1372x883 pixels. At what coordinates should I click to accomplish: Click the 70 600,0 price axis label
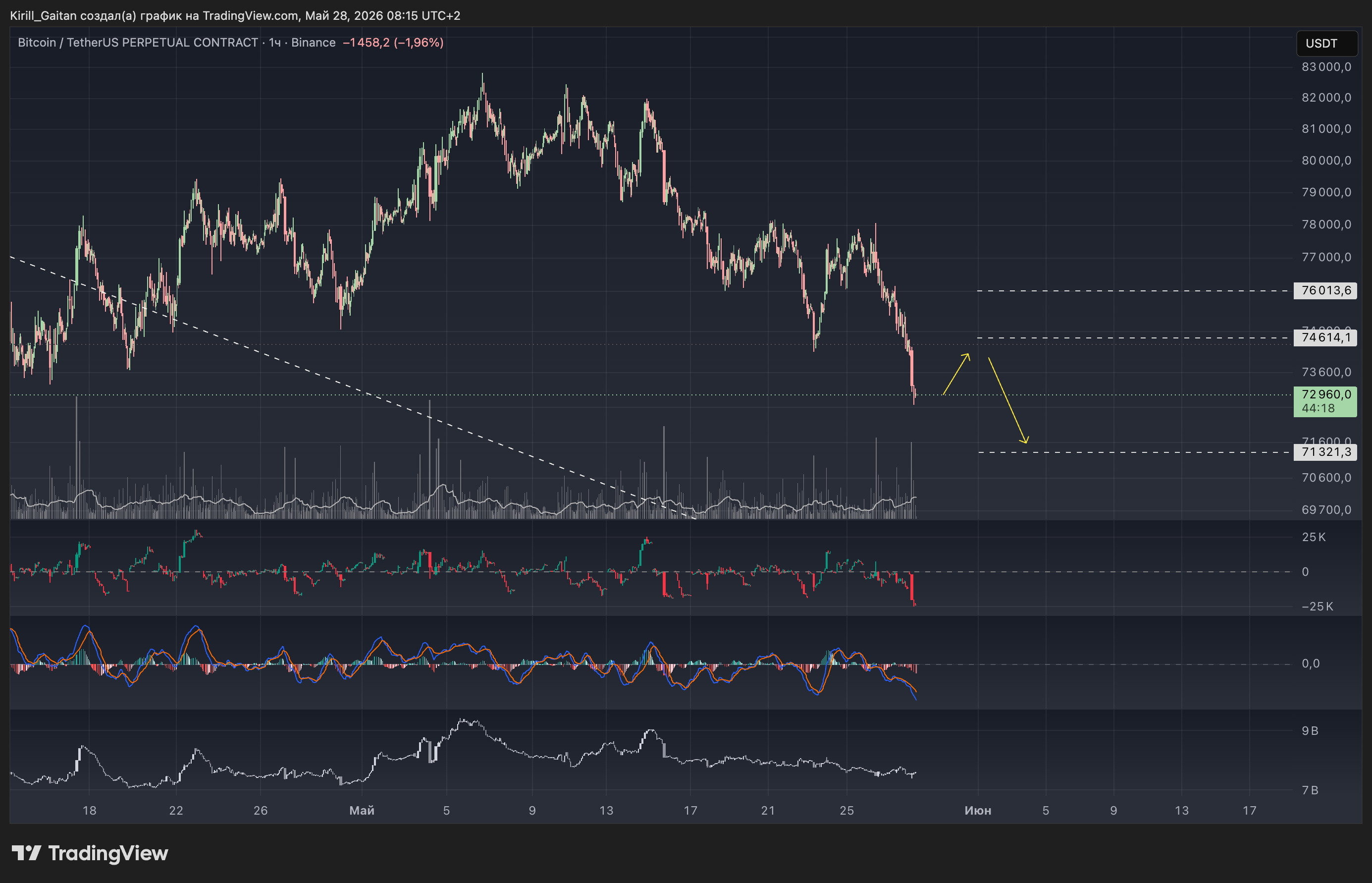(1326, 478)
